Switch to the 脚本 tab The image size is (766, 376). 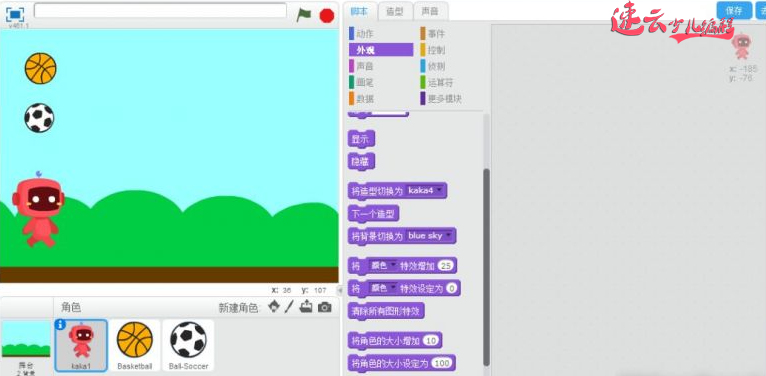(359, 11)
